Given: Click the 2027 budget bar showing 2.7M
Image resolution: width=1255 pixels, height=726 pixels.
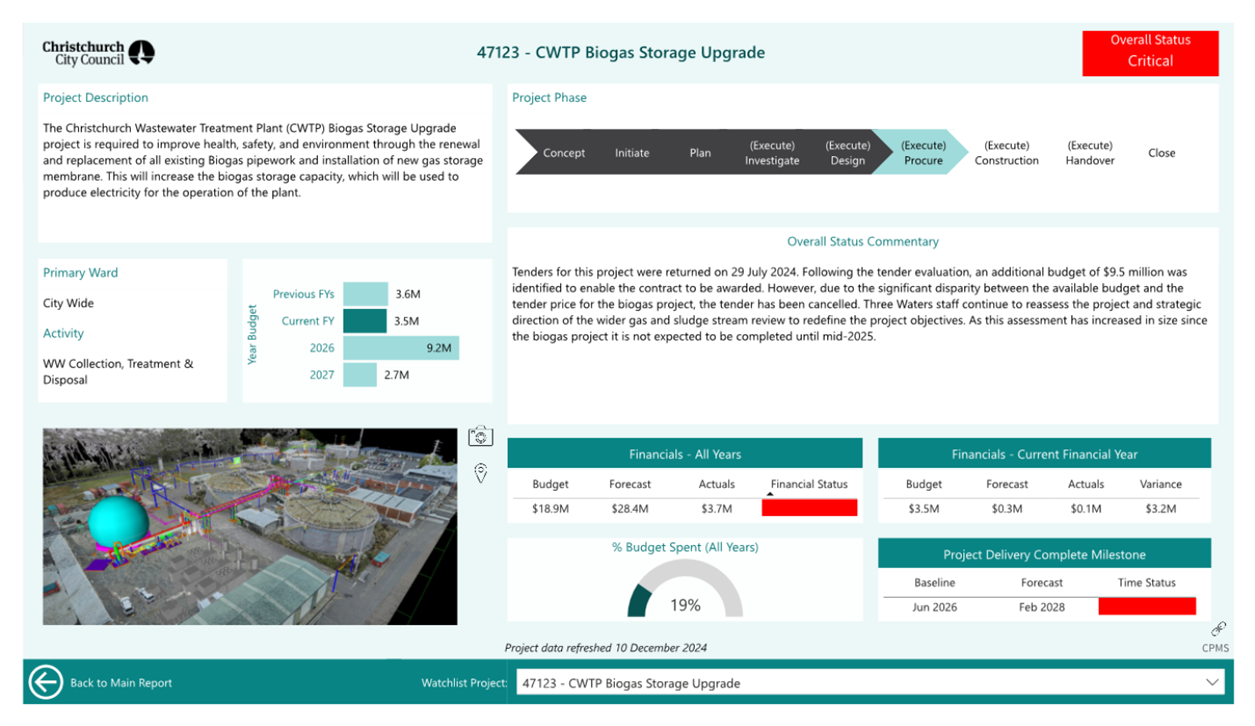Looking at the screenshot, I should 360,375.
